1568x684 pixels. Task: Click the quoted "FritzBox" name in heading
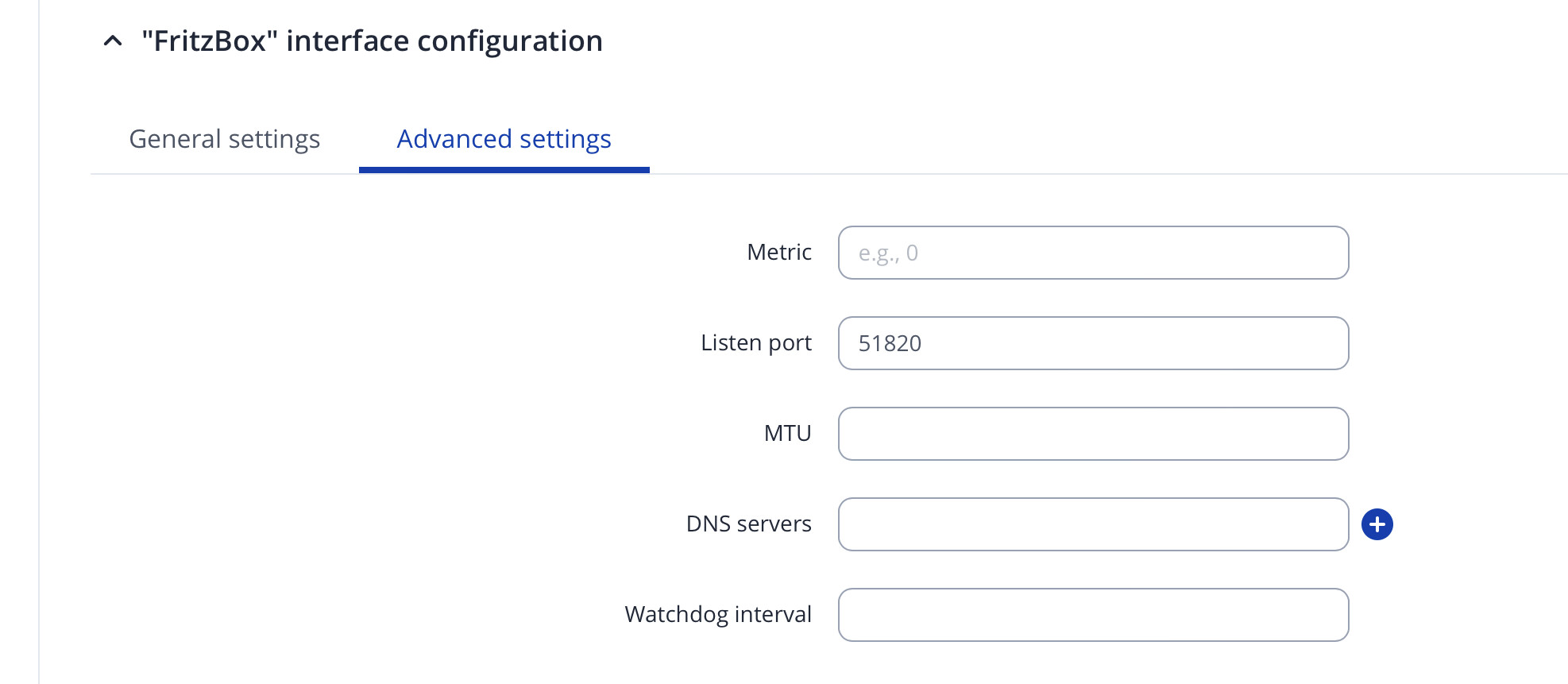(x=210, y=41)
